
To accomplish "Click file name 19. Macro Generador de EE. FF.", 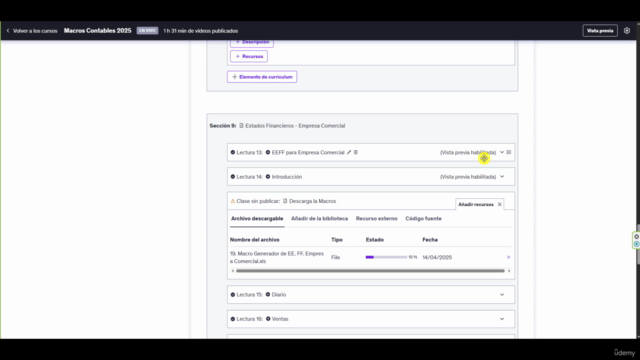I will (277, 257).
